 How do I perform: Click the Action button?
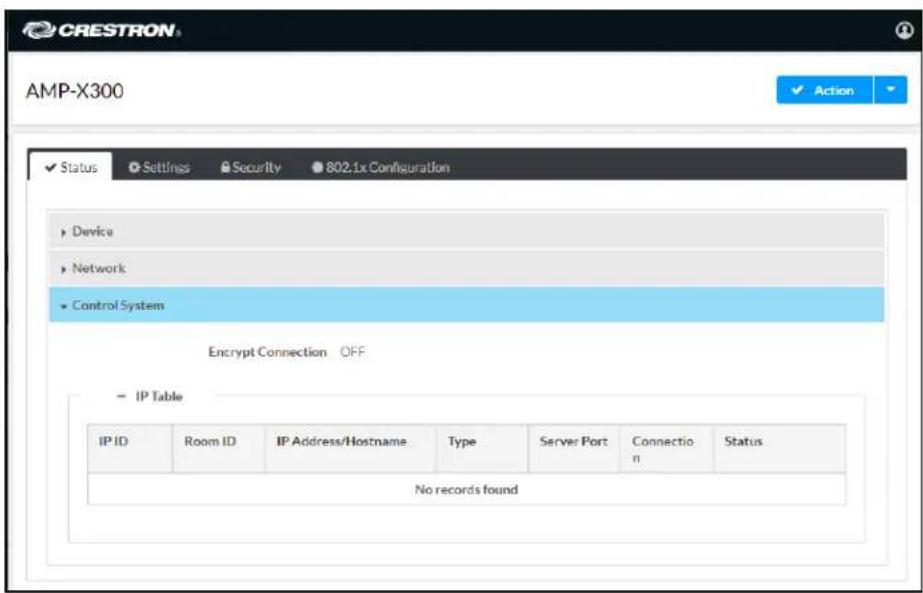(824, 90)
